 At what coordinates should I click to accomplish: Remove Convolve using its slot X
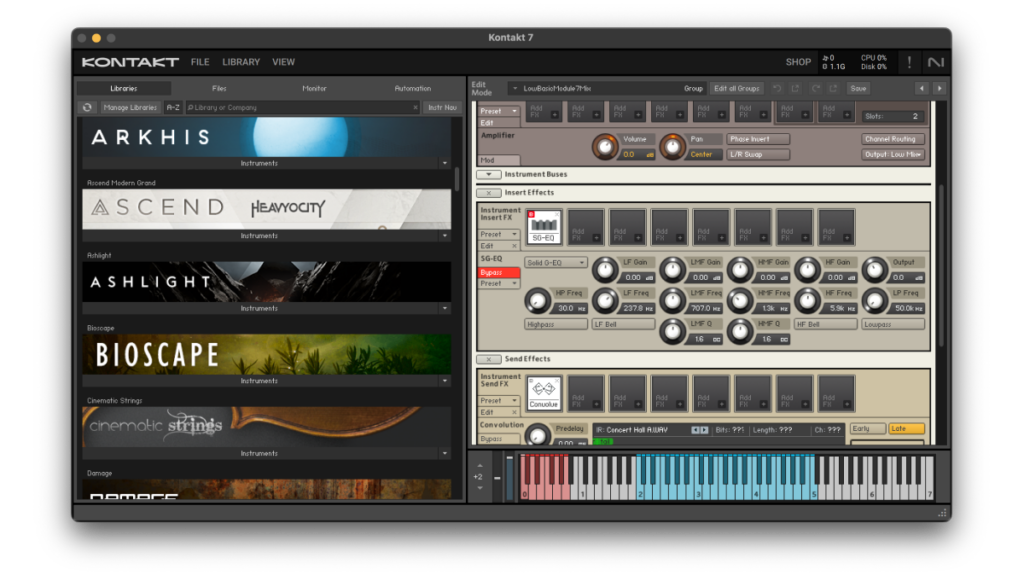[557, 380]
